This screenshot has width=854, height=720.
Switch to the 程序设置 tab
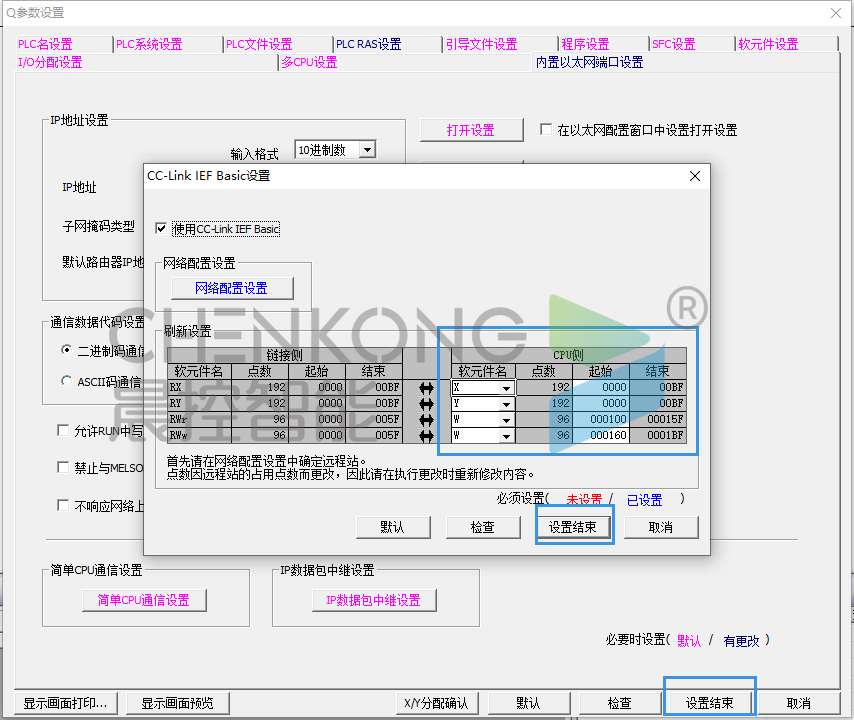click(x=585, y=44)
